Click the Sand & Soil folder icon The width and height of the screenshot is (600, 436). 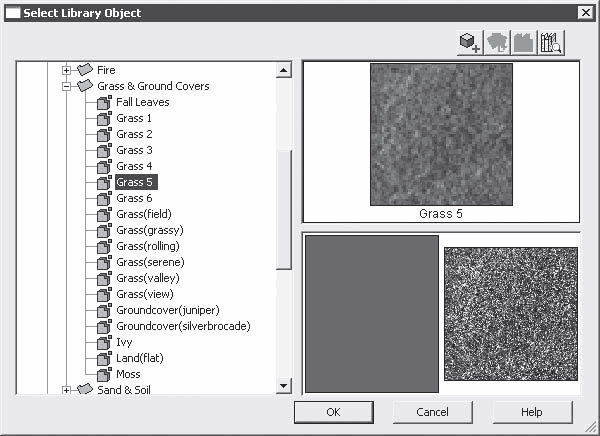(85, 389)
